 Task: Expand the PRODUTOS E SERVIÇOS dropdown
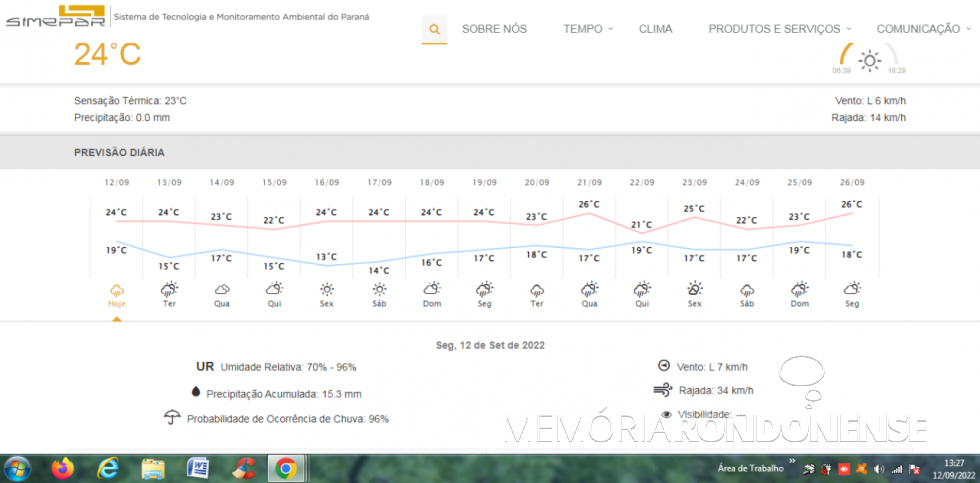click(780, 29)
